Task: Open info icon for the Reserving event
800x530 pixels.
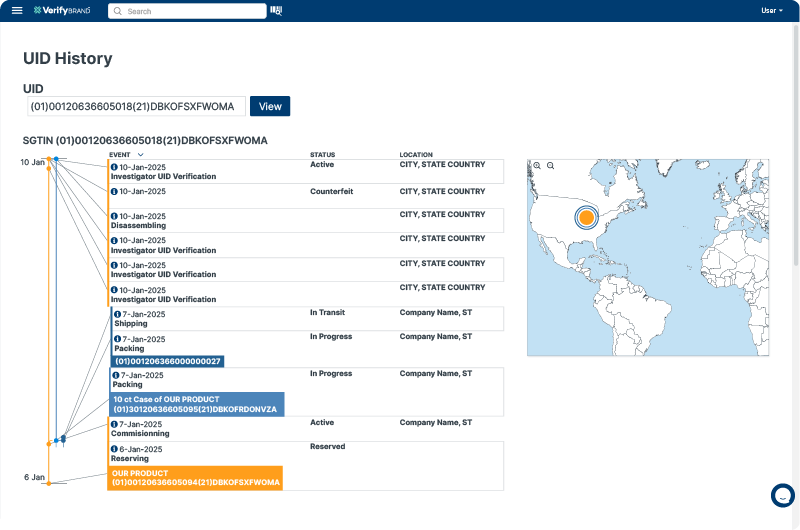Action: (114, 449)
